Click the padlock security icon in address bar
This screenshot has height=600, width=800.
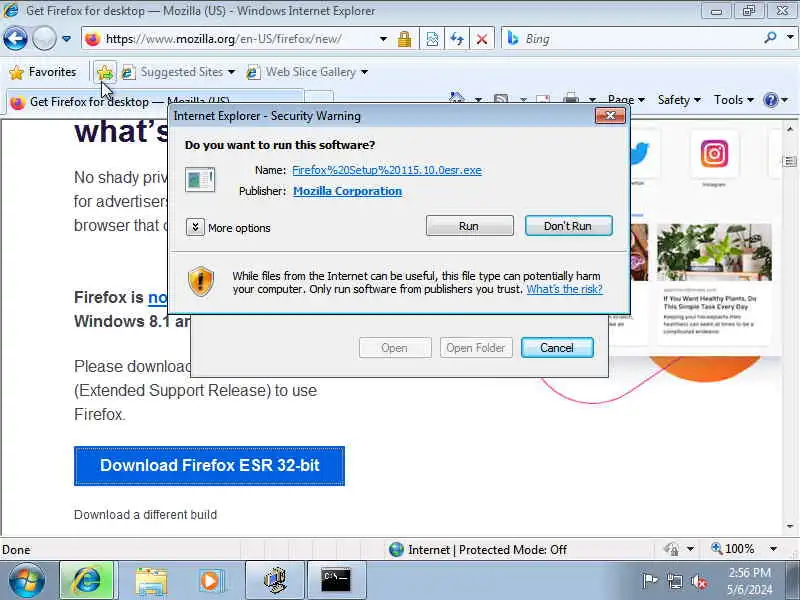pos(404,39)
